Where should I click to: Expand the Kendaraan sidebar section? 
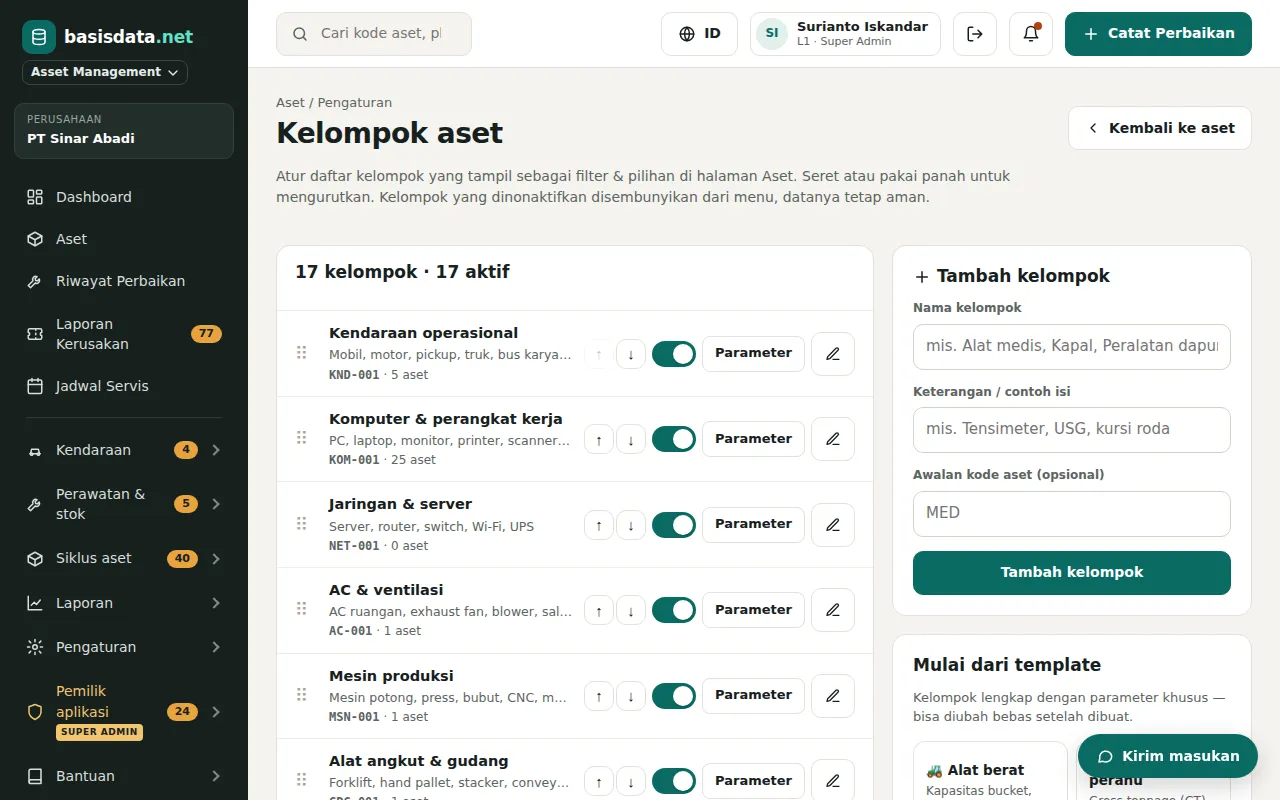tap(124, 450)
